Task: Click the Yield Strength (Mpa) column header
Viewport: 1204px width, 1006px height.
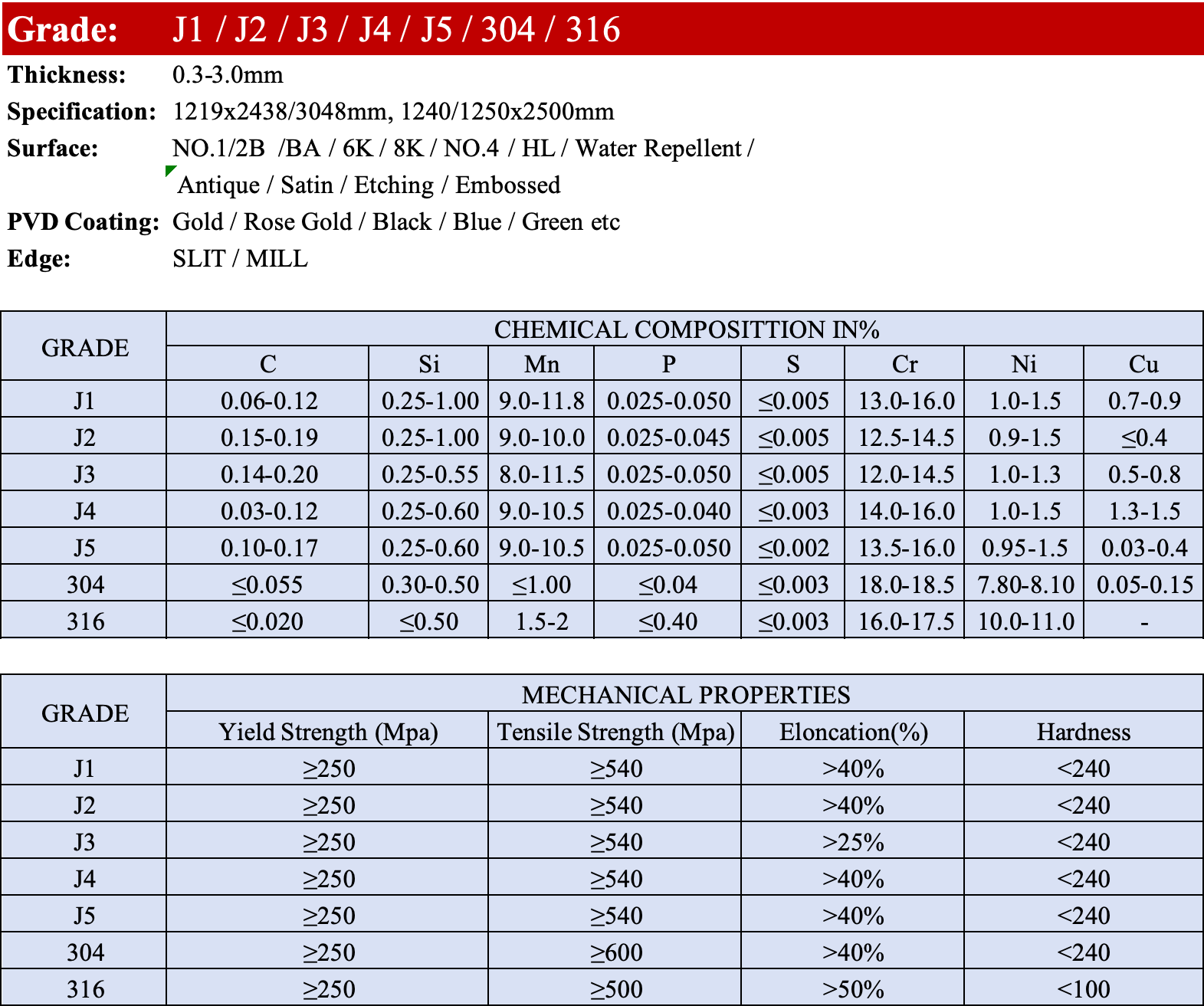Action: (x=328, y=732)
